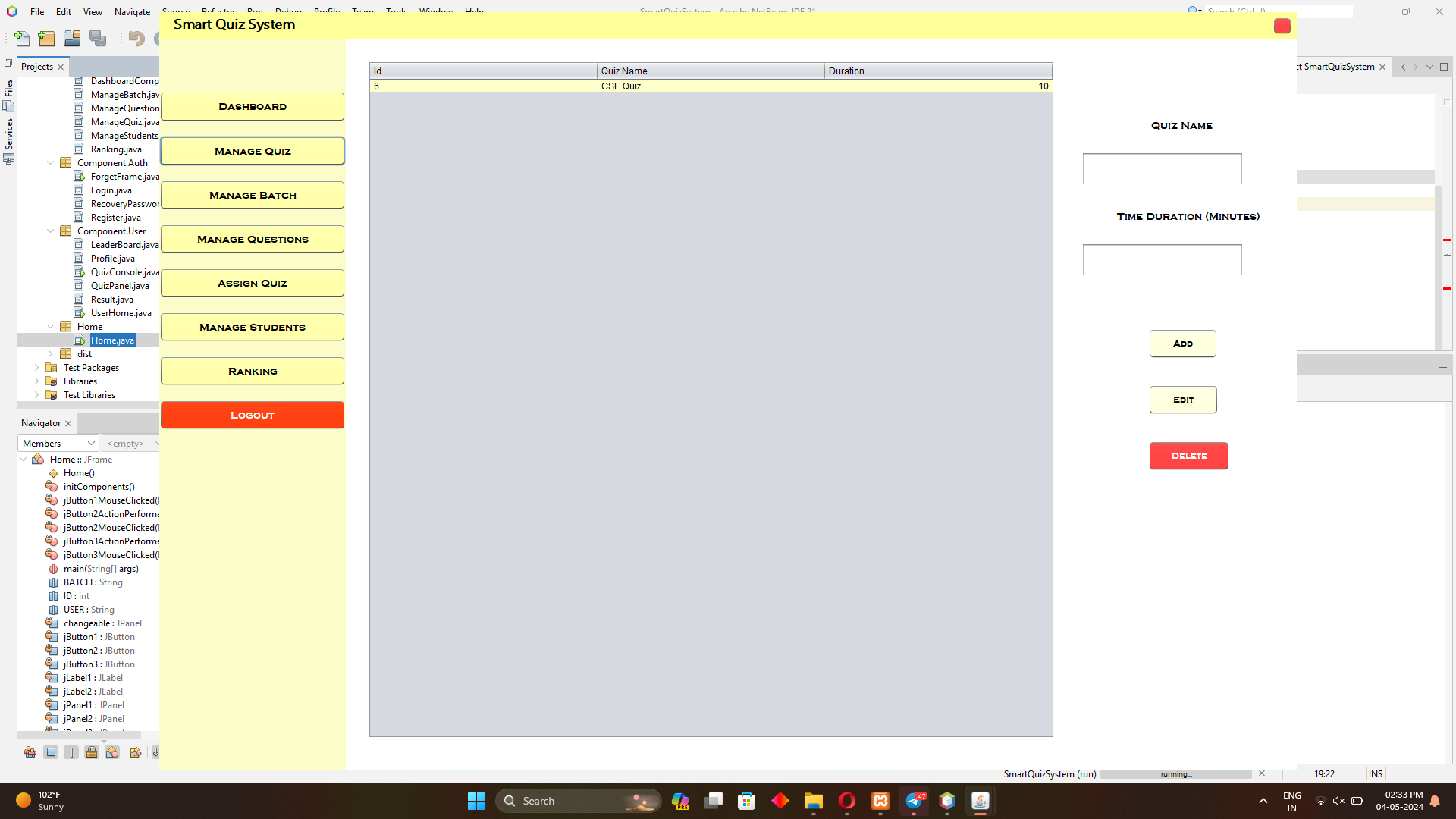Click the New Project toolbar icon
This screenshot has height=819, width=1456.
click(x=47, y=39)
